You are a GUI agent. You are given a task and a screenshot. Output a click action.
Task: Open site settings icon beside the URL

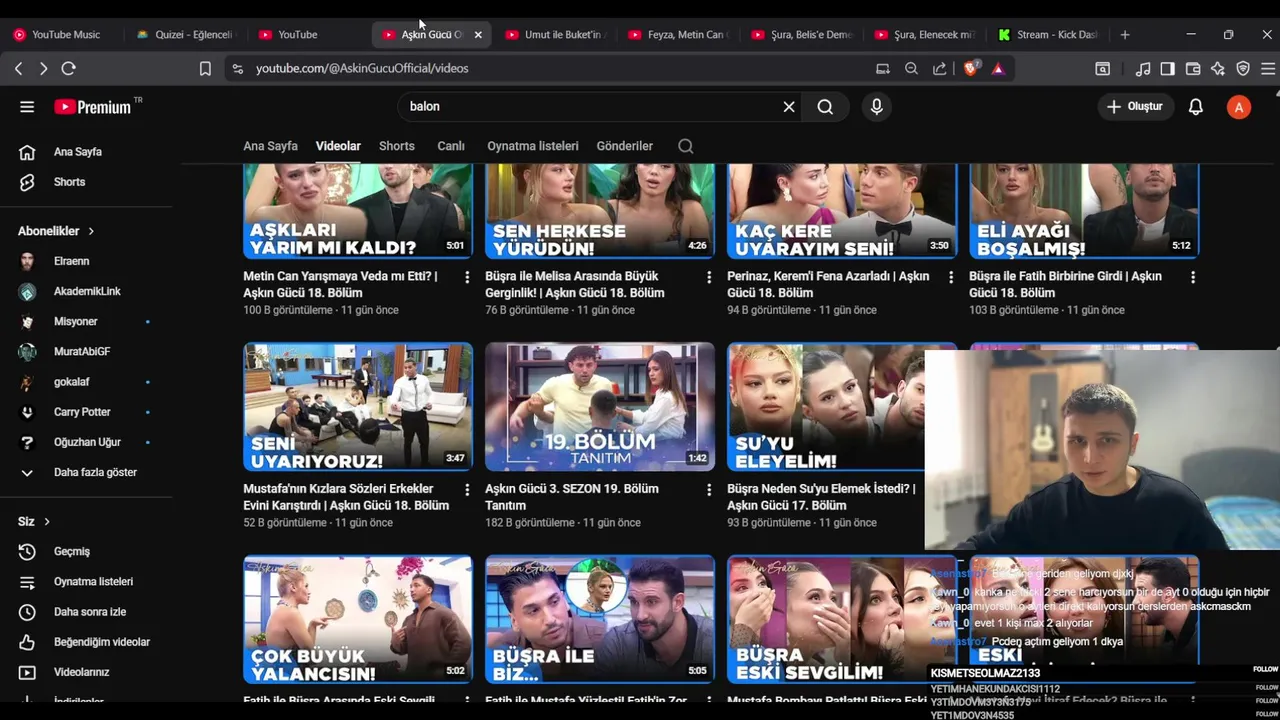coord(237,68)
